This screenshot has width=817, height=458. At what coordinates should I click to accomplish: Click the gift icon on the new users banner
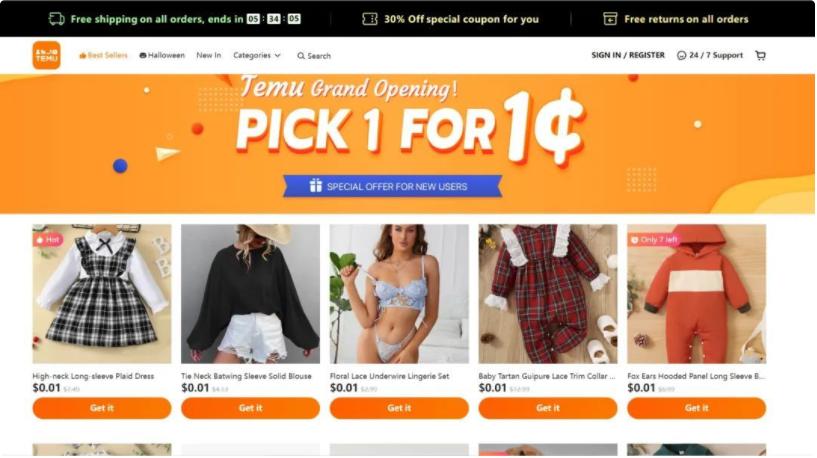316,185
